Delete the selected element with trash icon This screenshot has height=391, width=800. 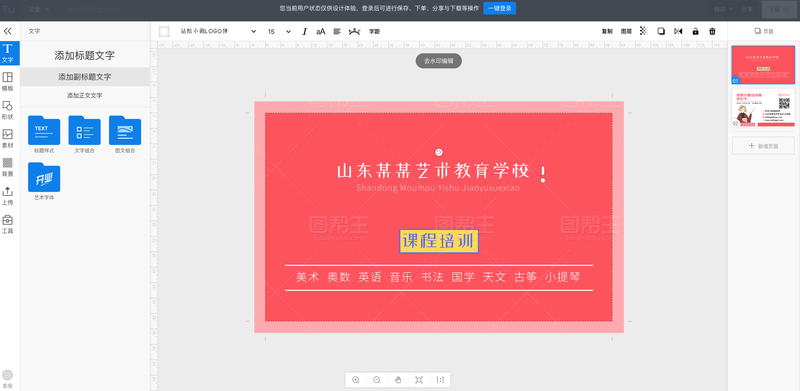point(712,31)
